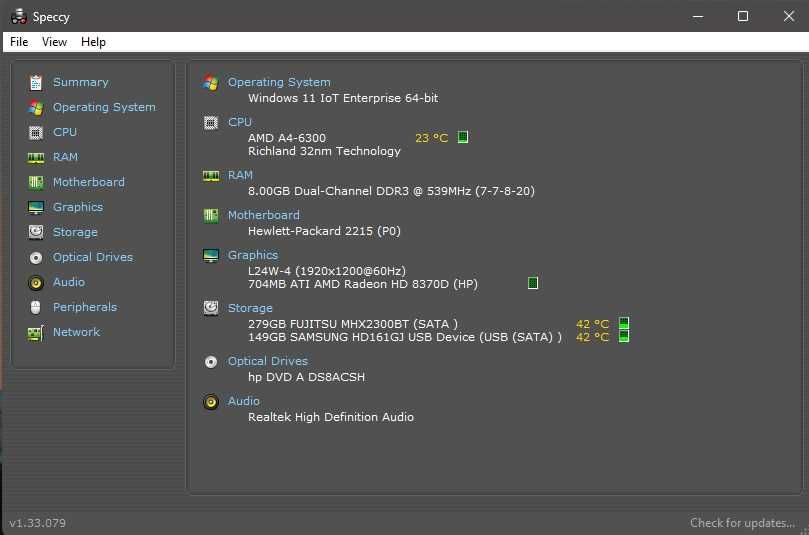
Task: Click the RAM heading link in summary
Action: click(240, 175)
